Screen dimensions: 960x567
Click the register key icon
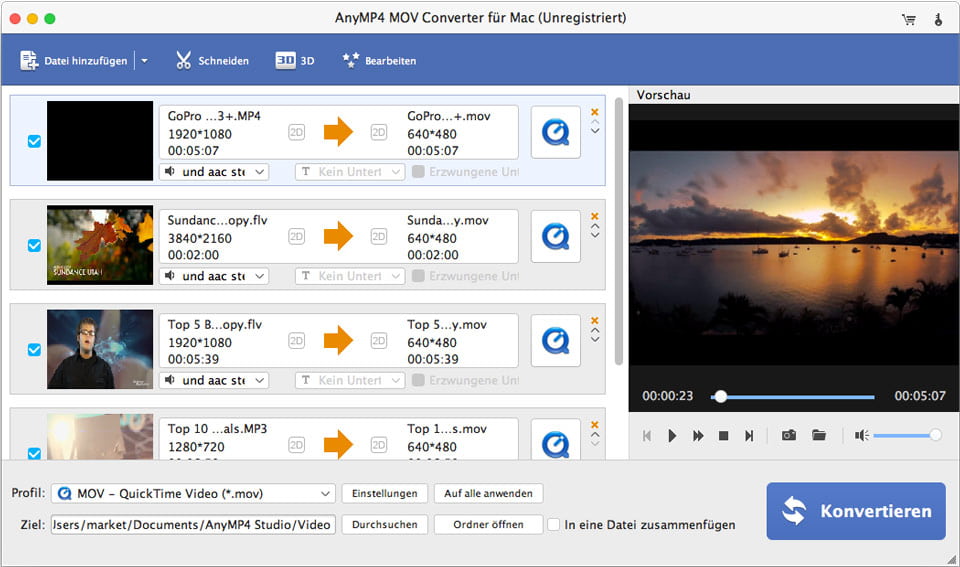(x=938, y=20)
